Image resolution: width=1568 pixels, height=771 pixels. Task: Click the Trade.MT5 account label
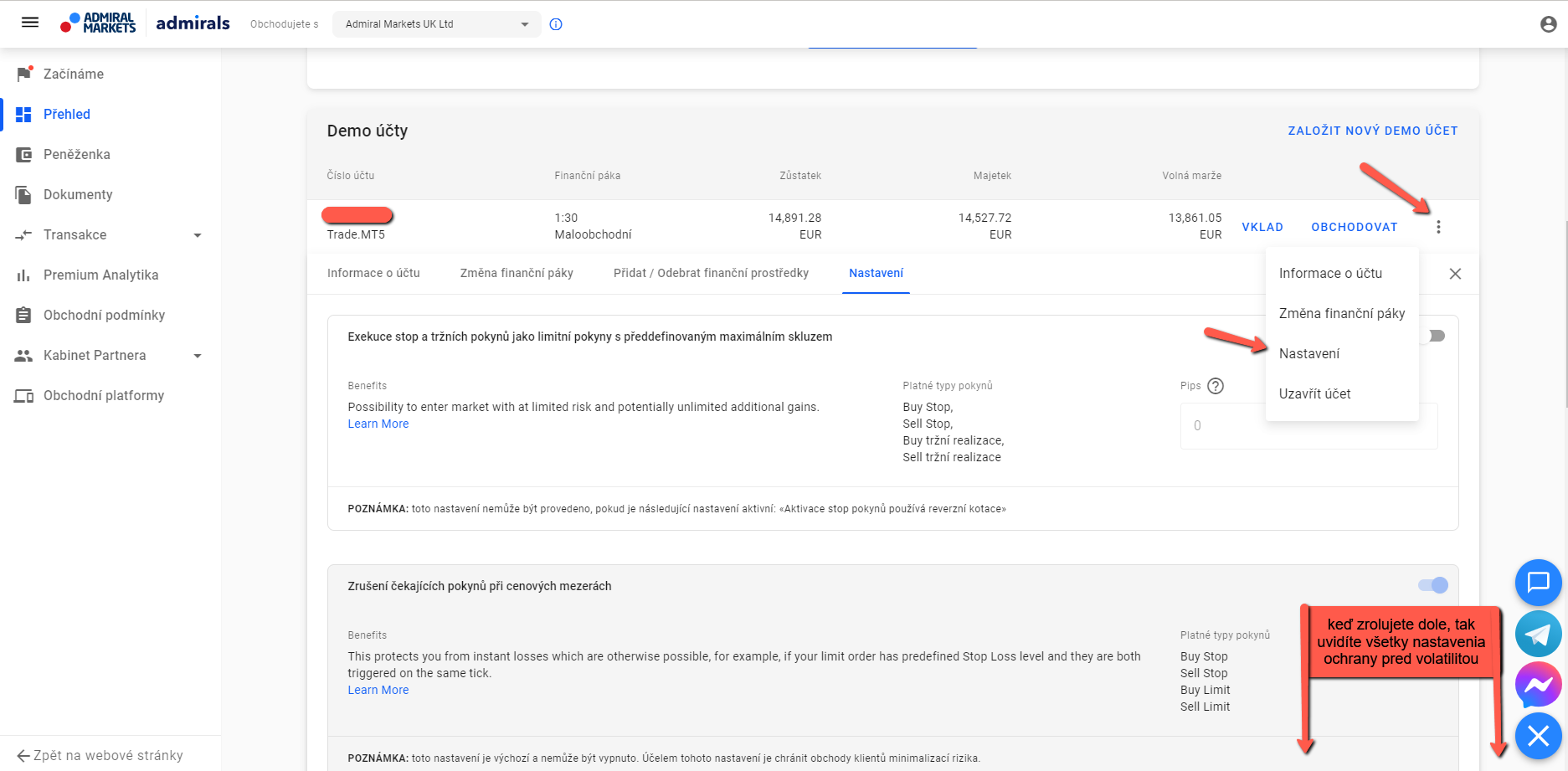[356, 234]
